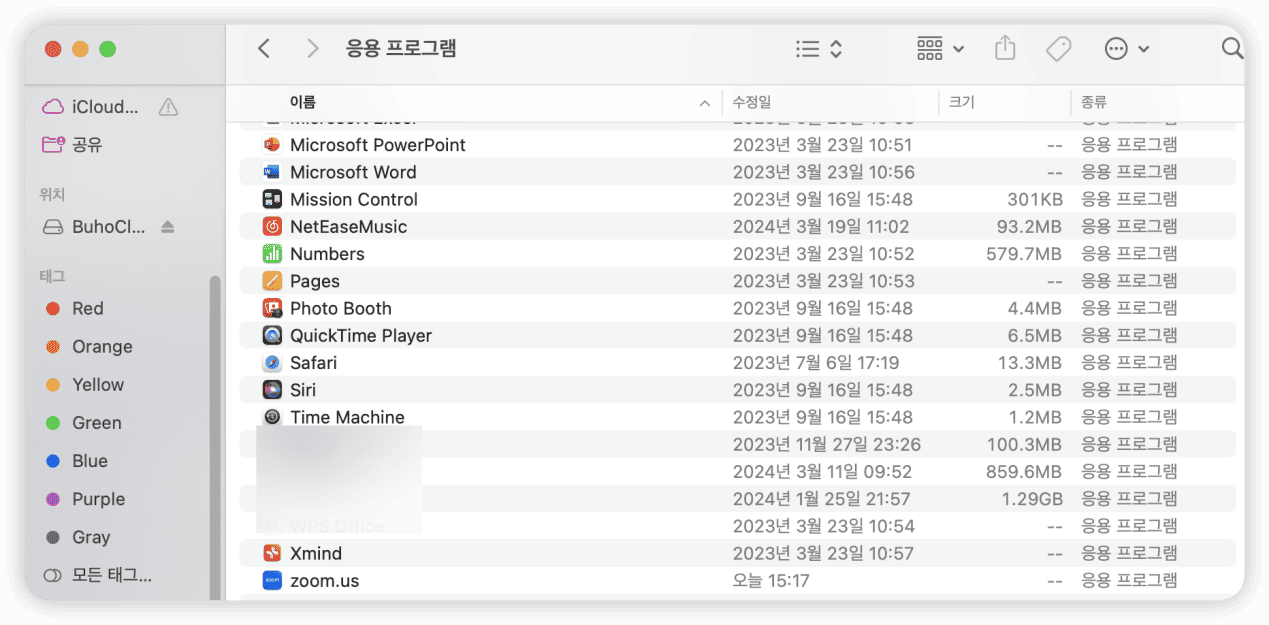Image resolution: width=1269 pixels, height=625 pixels.
Task: Select the Gray tag
Action: click(78, 537)
